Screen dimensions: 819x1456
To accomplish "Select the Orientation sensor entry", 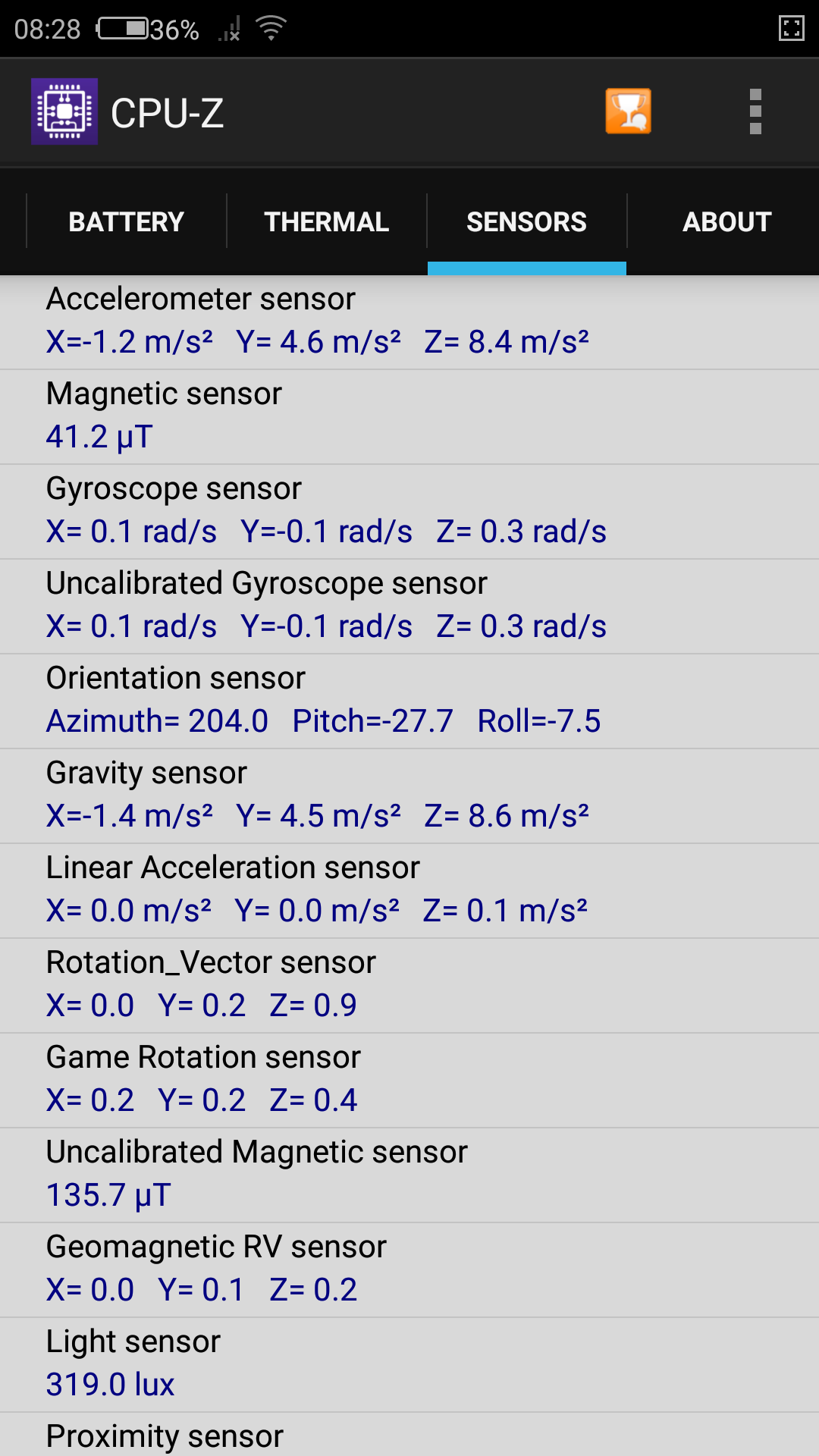I will pos(409,701).
